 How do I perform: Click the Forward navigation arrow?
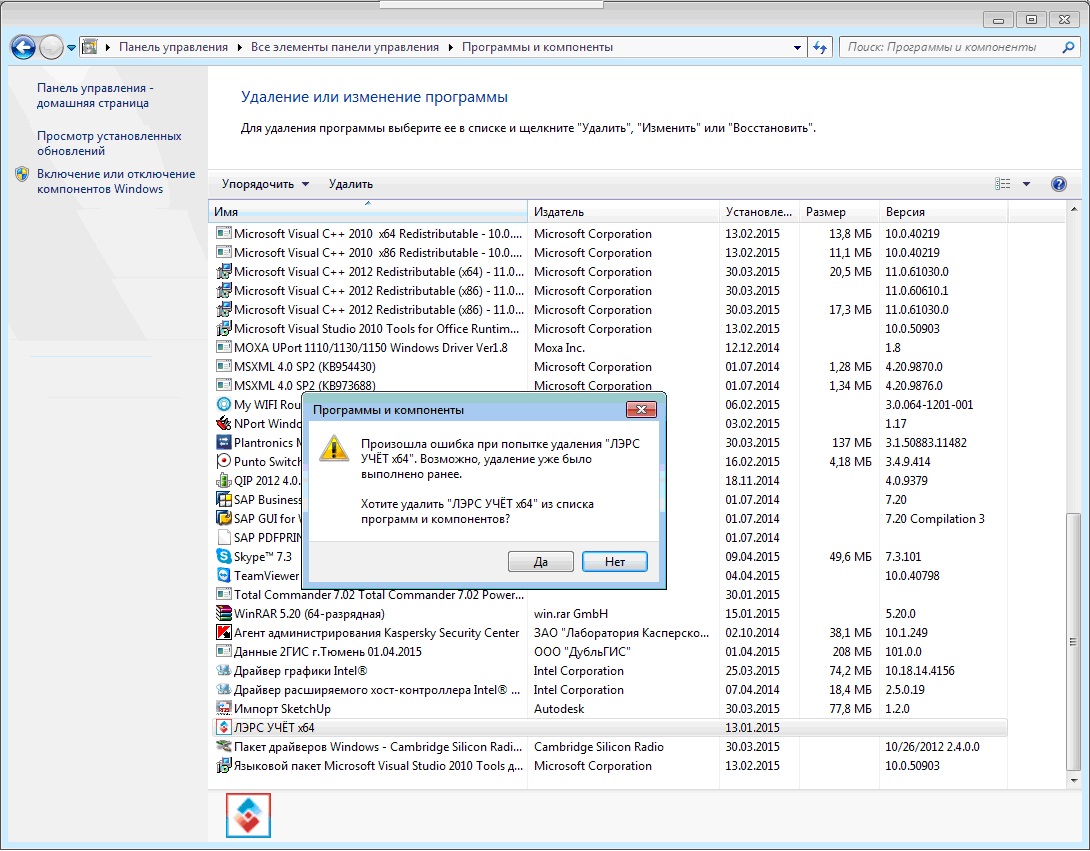click(51, 47)
